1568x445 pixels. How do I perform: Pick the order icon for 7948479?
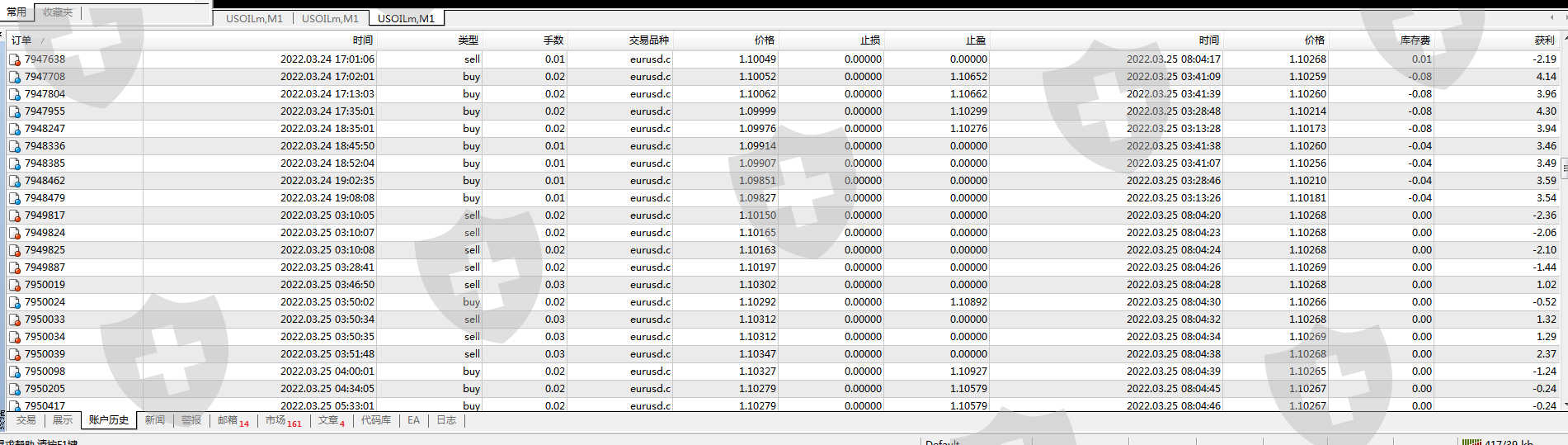coord(15,198)
